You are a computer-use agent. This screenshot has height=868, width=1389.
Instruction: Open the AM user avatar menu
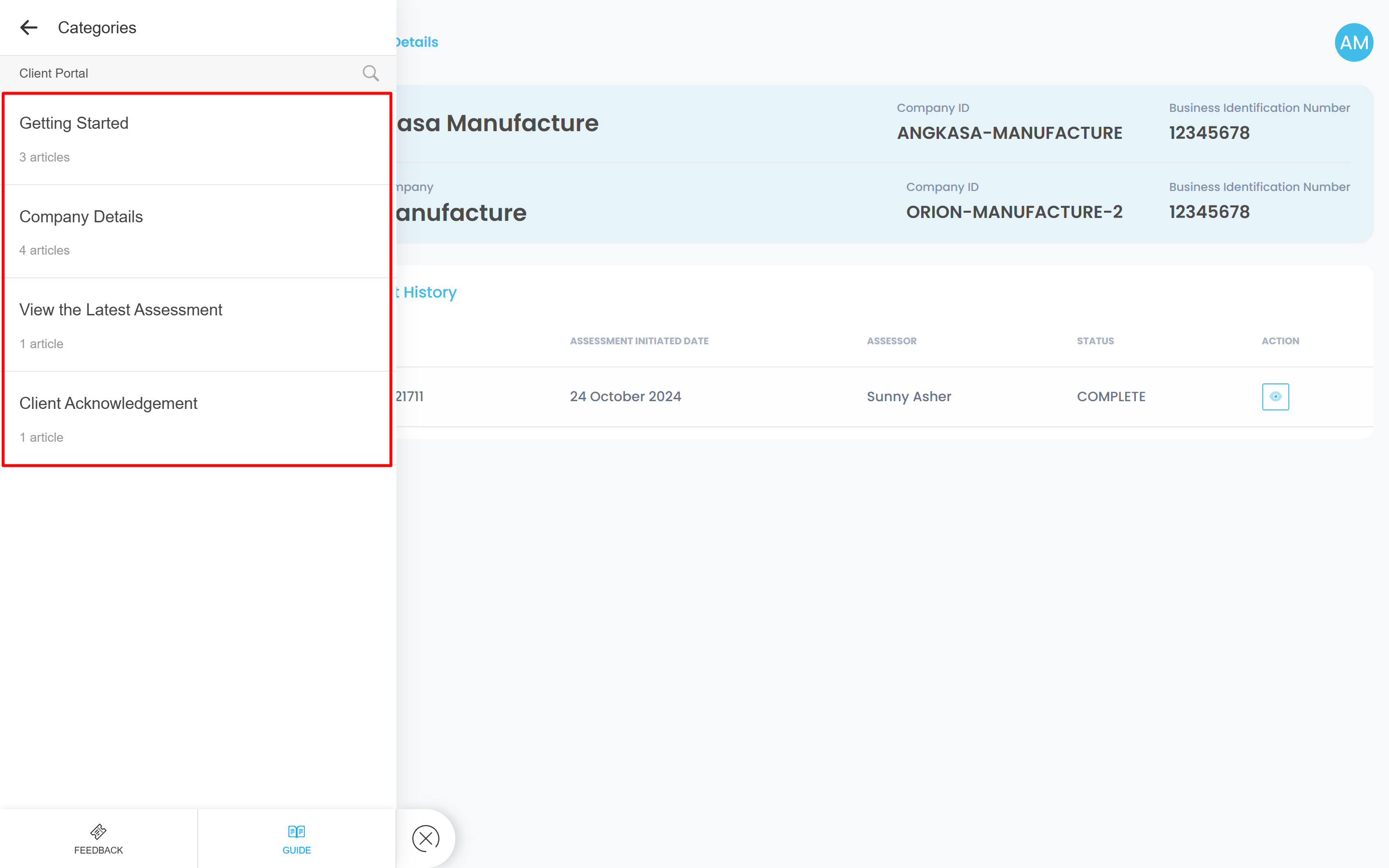pos(1353,42)
